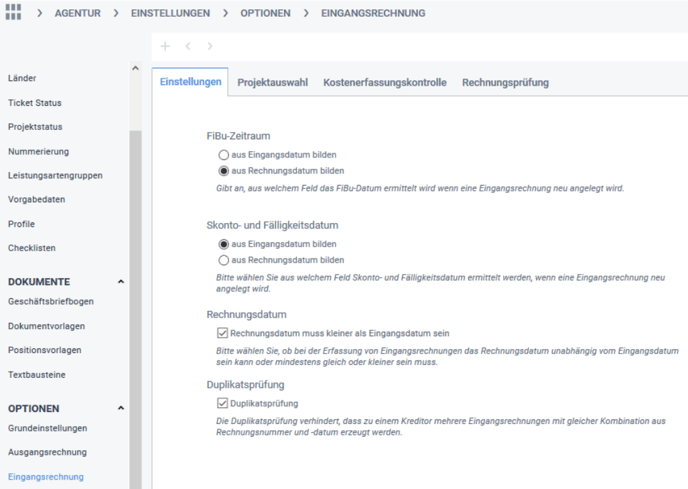Collapse the OPTIONEN sidebar section
Viewport: 688px width, 489px height.
pos(121,408)
